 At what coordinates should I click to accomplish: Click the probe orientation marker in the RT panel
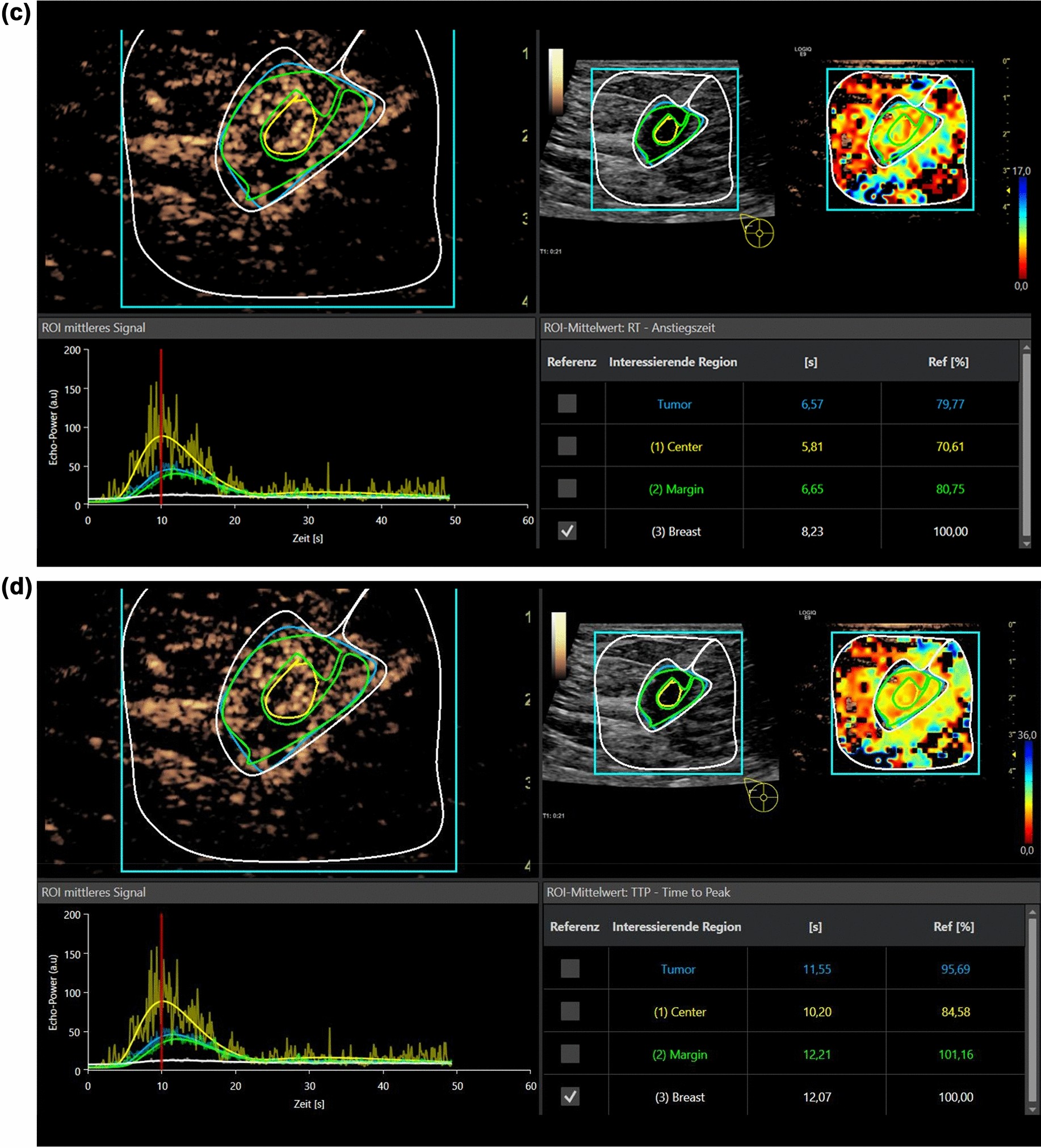(758, 232)
